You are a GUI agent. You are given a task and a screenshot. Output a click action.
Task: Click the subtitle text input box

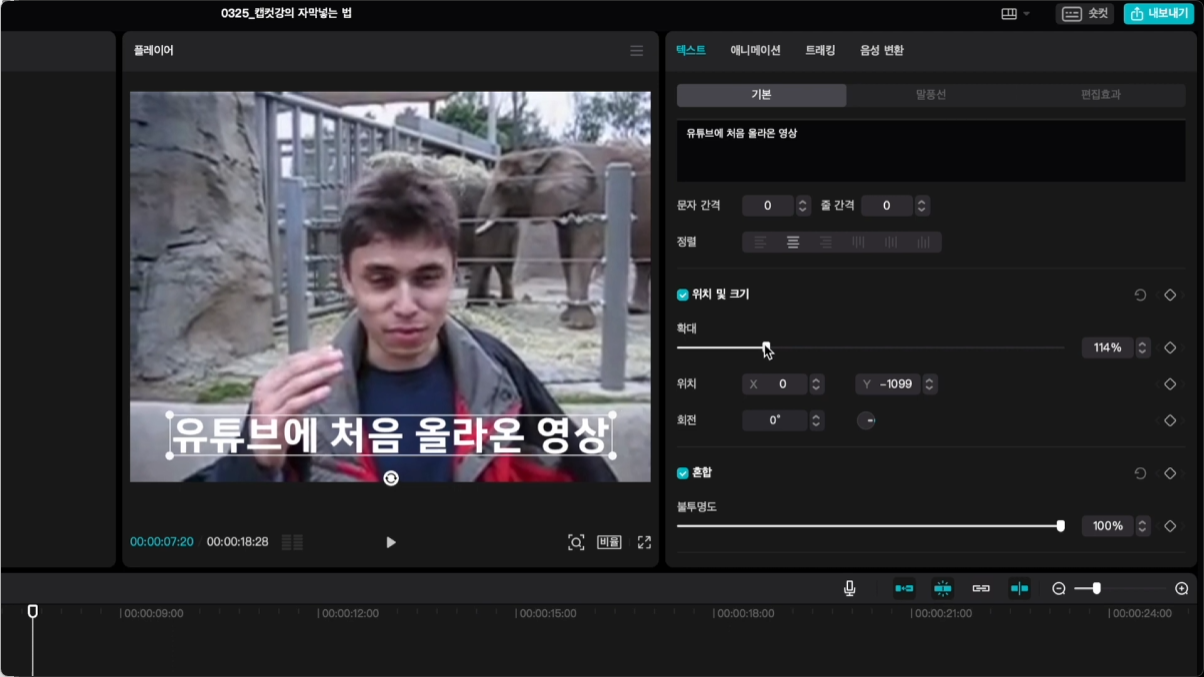[x=931, y=151]
